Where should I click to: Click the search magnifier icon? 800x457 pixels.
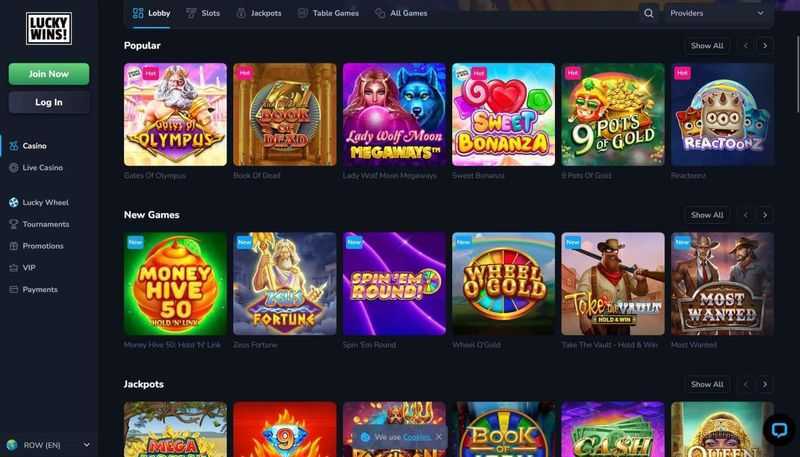pyautogui.click(x=648, y=13)
